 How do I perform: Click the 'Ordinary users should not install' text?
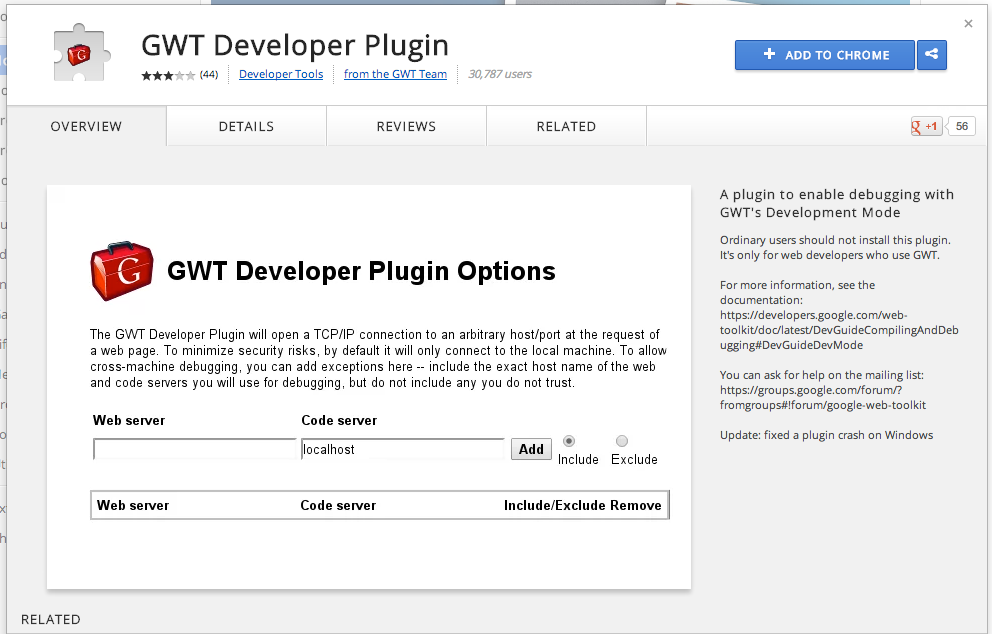pyautogui.click(x=835, y=247)
